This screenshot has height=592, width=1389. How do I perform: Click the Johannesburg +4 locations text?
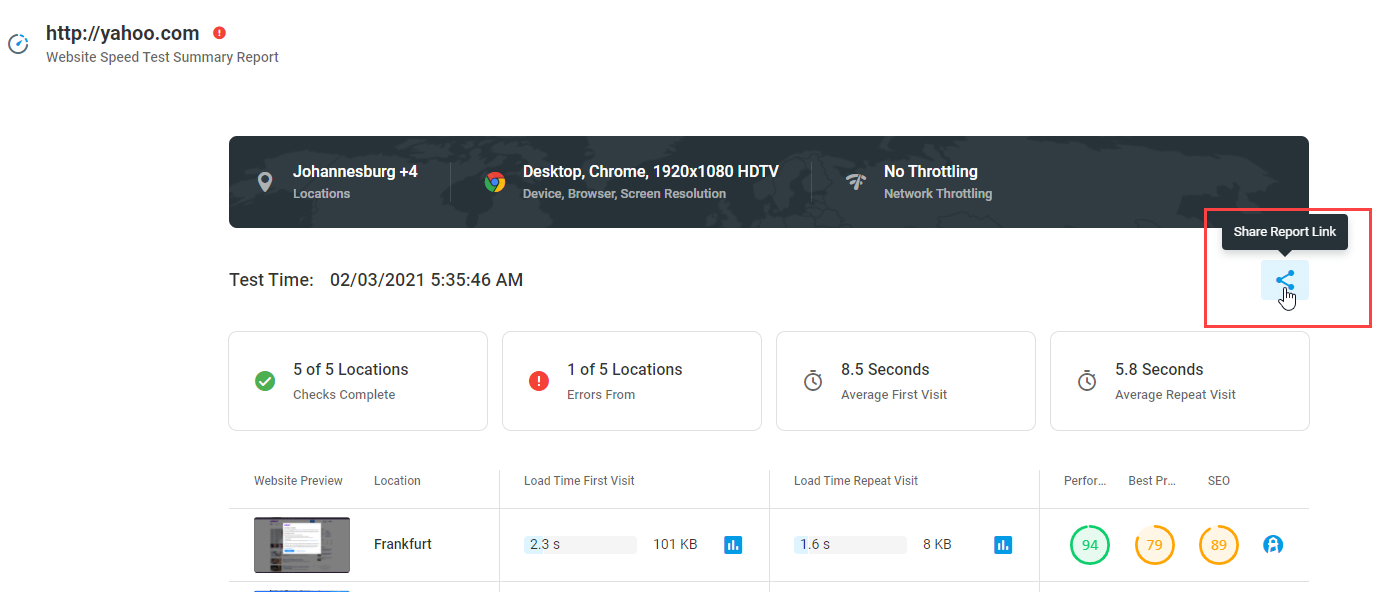pos(355,172)
